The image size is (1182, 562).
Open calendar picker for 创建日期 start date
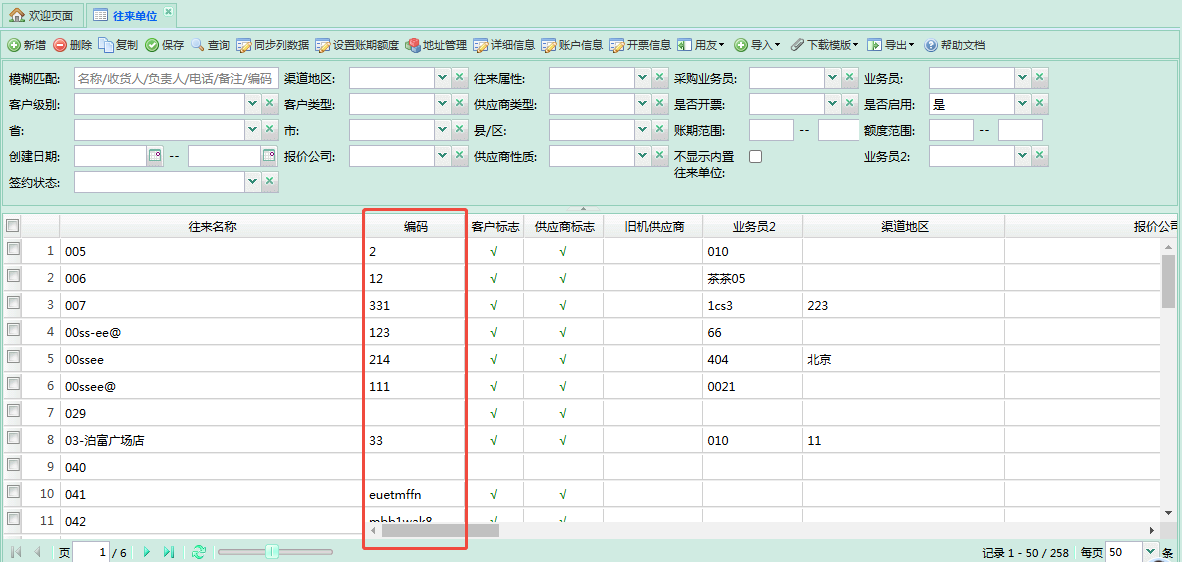(x=154, y=156)
